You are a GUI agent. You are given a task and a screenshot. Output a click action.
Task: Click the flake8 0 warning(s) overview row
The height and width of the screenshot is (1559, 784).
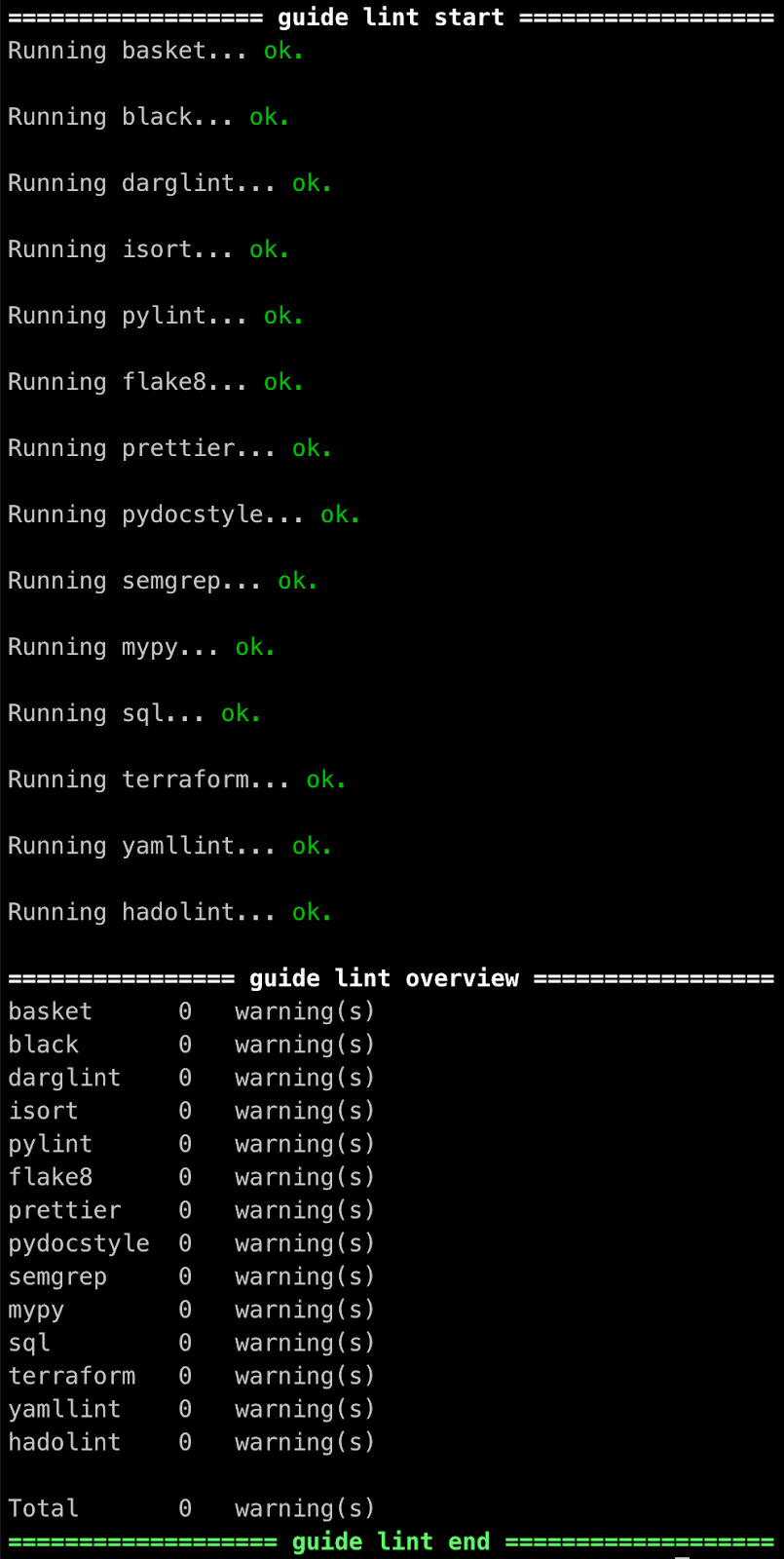coord(191,1177)
